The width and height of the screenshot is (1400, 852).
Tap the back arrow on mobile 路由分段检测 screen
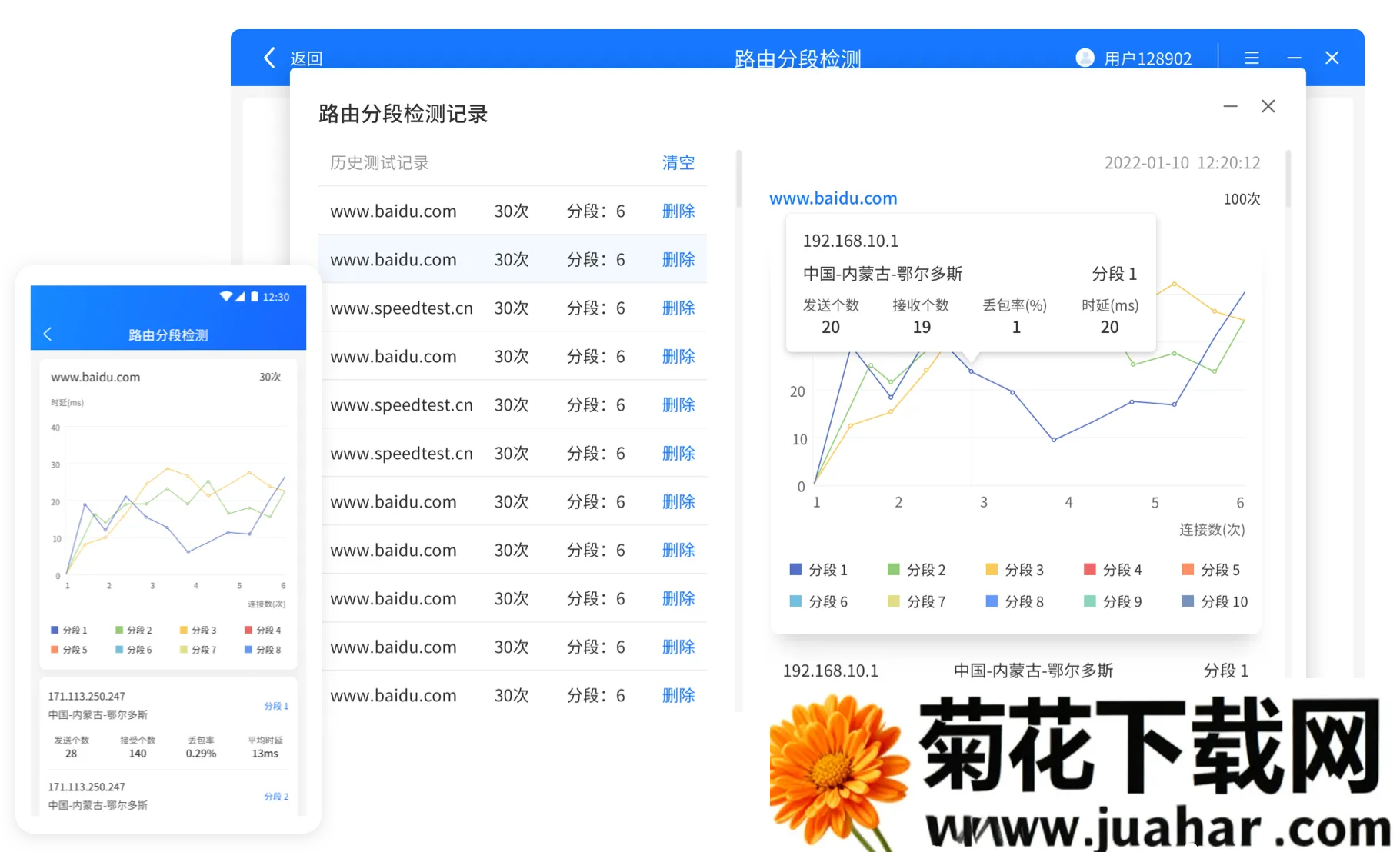(48, 334)
